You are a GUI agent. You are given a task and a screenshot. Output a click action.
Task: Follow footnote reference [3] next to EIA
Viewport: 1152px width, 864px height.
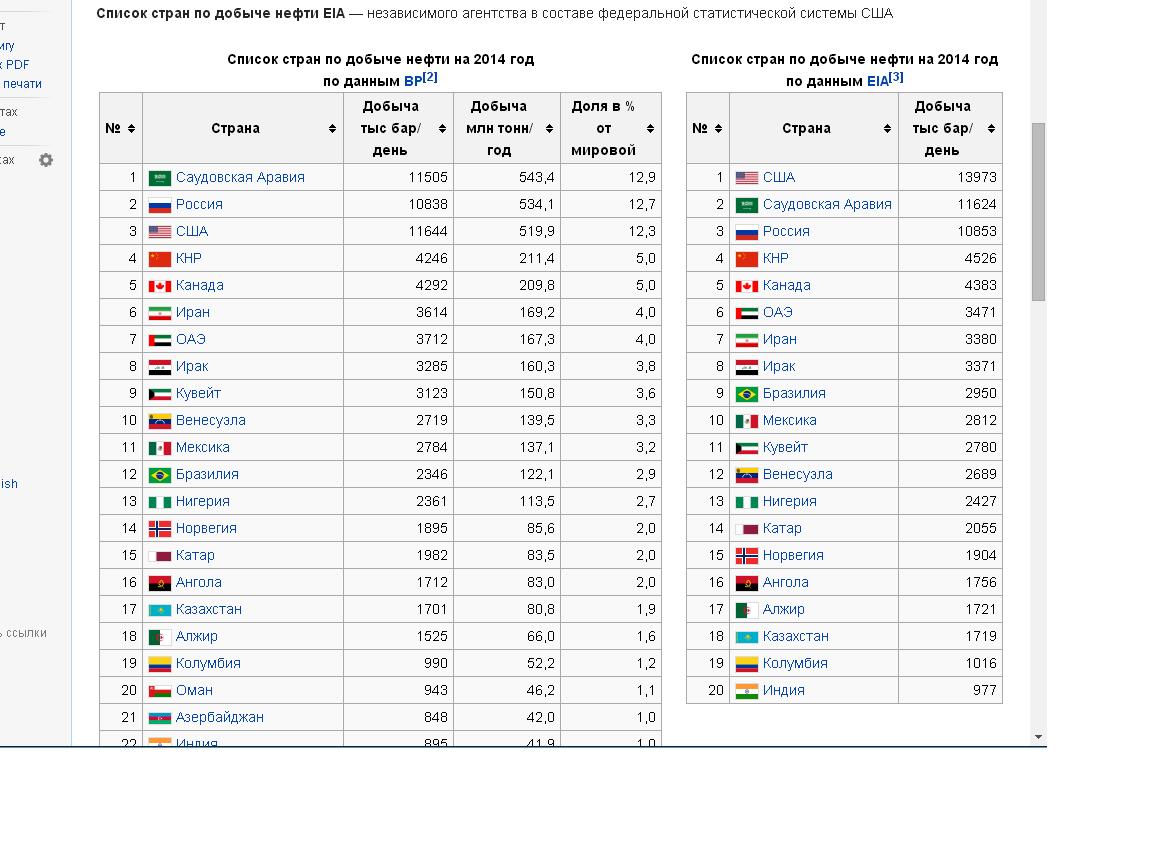click(896, 76)
